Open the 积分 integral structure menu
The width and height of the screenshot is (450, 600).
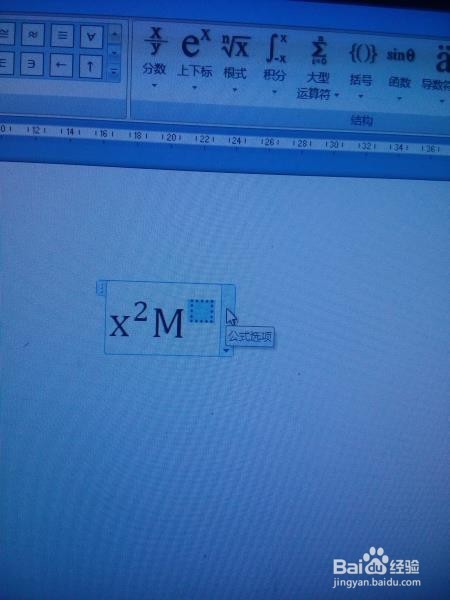tap(275, 64)
